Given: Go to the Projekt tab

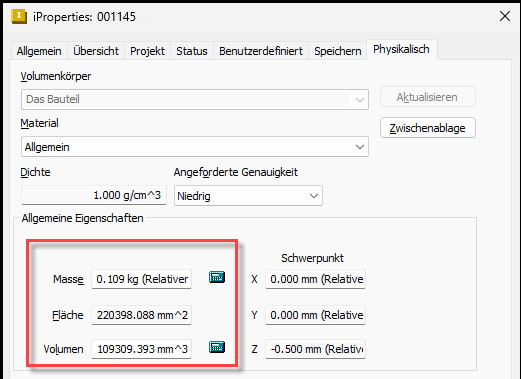Looking at the screenshot, I should (x=147, y=51).
